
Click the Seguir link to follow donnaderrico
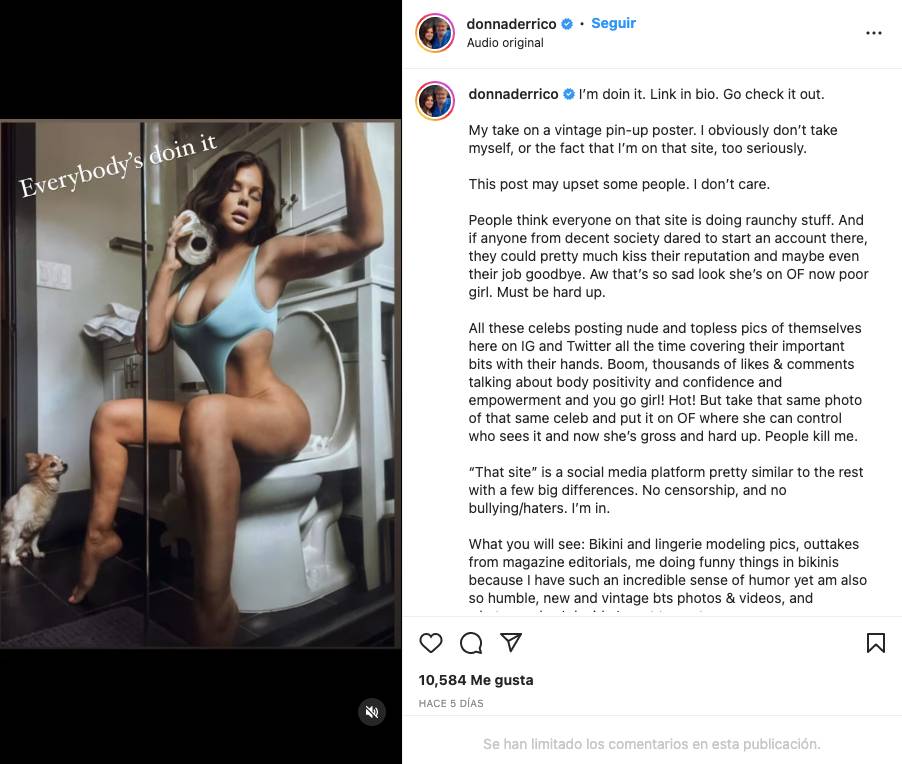coord(613,23)
